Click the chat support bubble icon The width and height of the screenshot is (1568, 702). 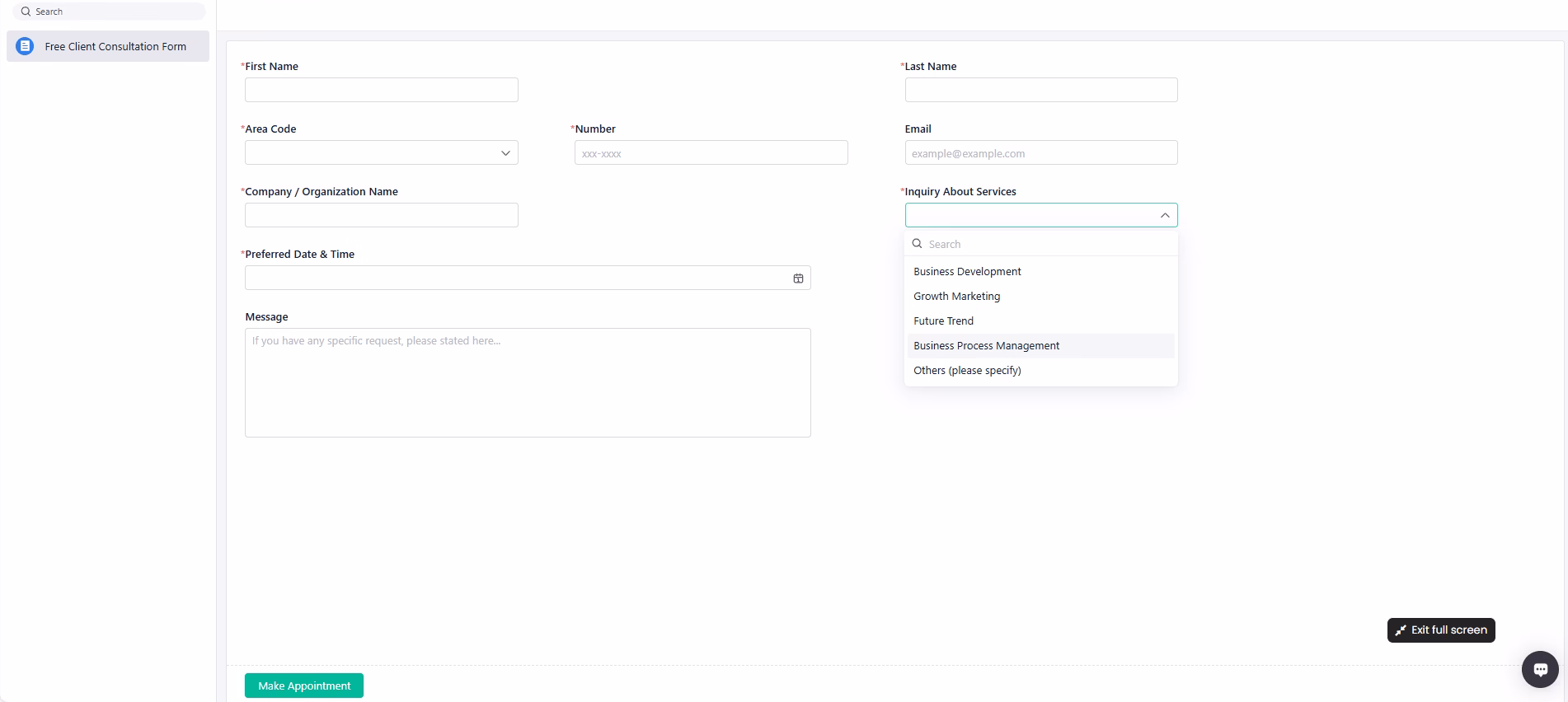(1539, 669)
